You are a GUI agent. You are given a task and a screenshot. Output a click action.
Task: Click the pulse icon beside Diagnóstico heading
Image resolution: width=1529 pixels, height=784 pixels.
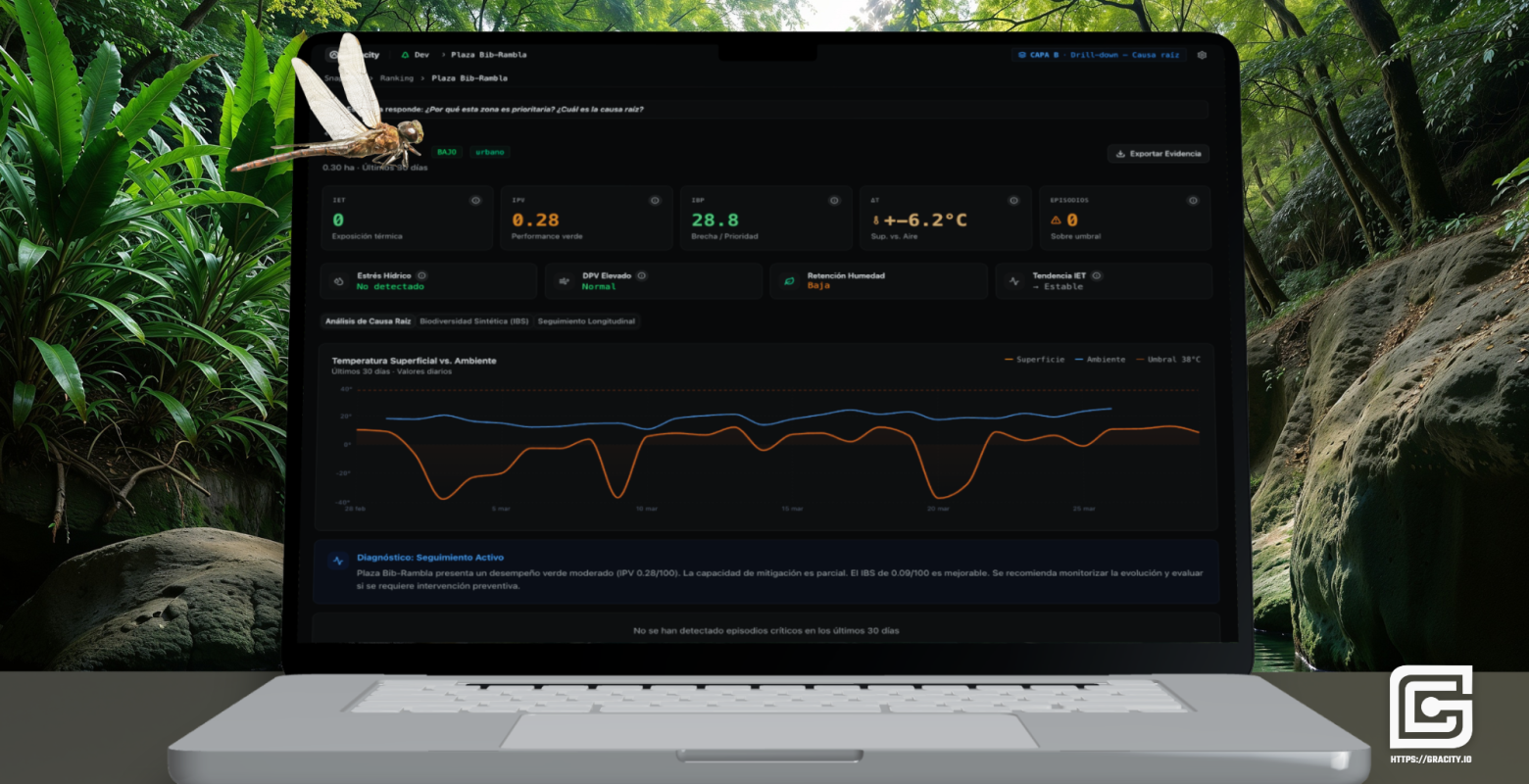tap(338, 562)
